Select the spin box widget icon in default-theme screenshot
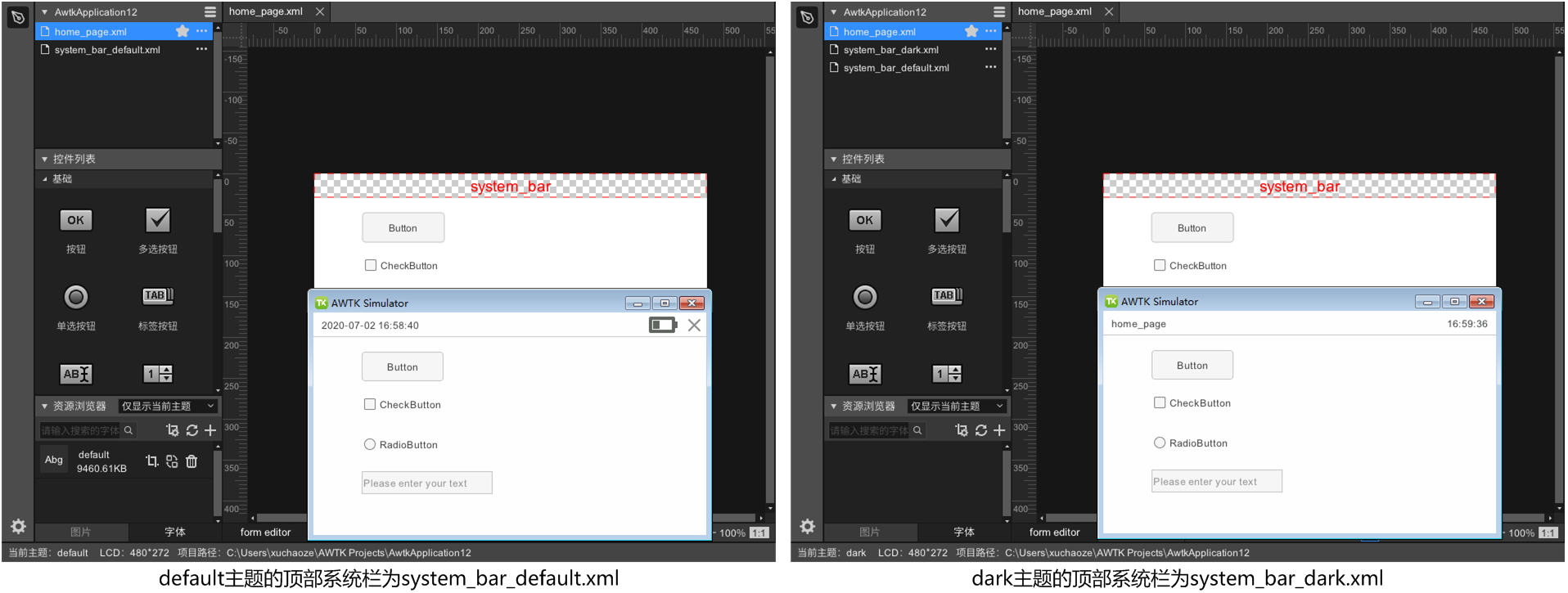The image size is (1568, 593). 158,374
